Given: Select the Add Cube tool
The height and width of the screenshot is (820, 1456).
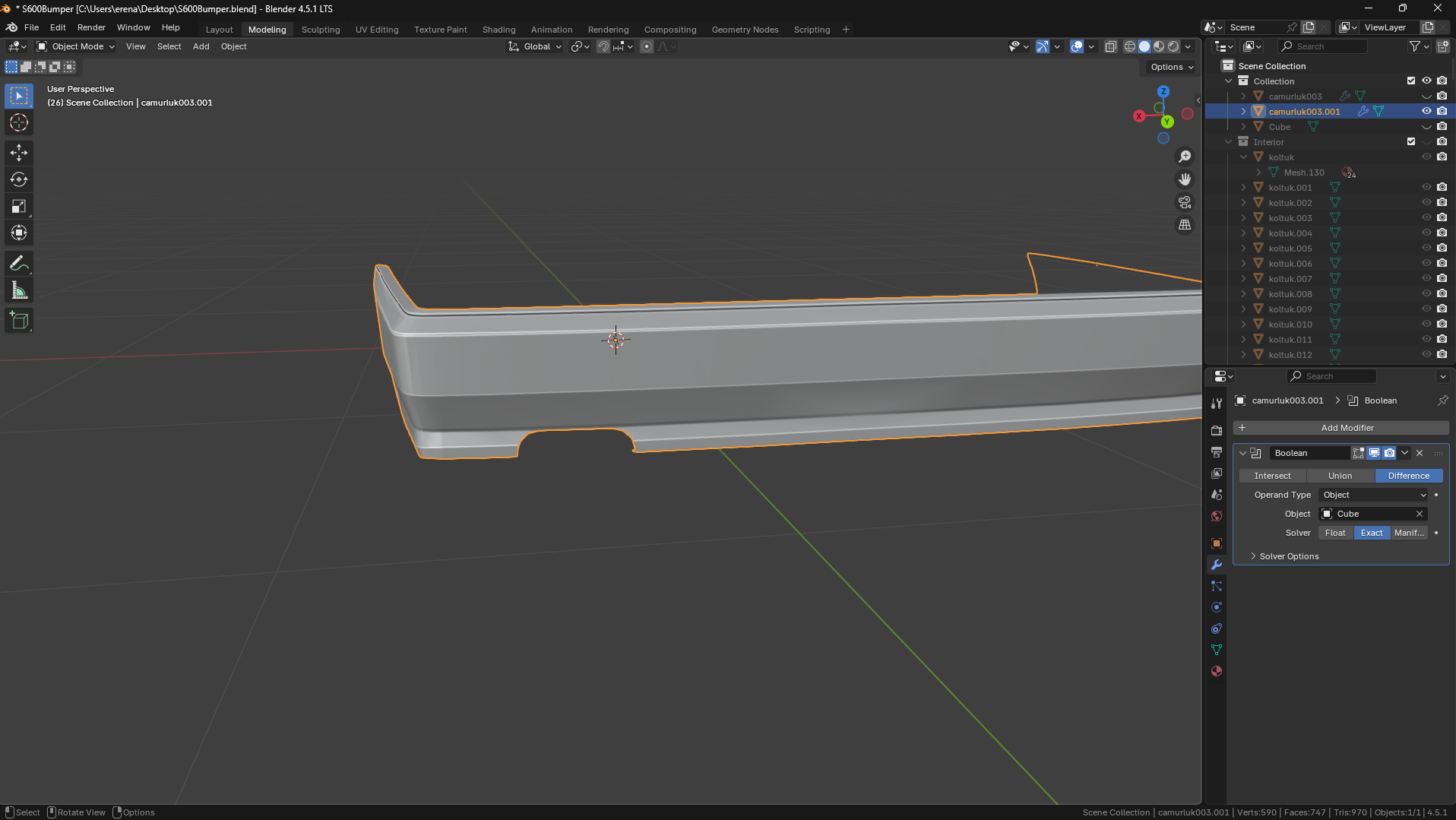Looking at the screenshot, I should click(19, 321).
